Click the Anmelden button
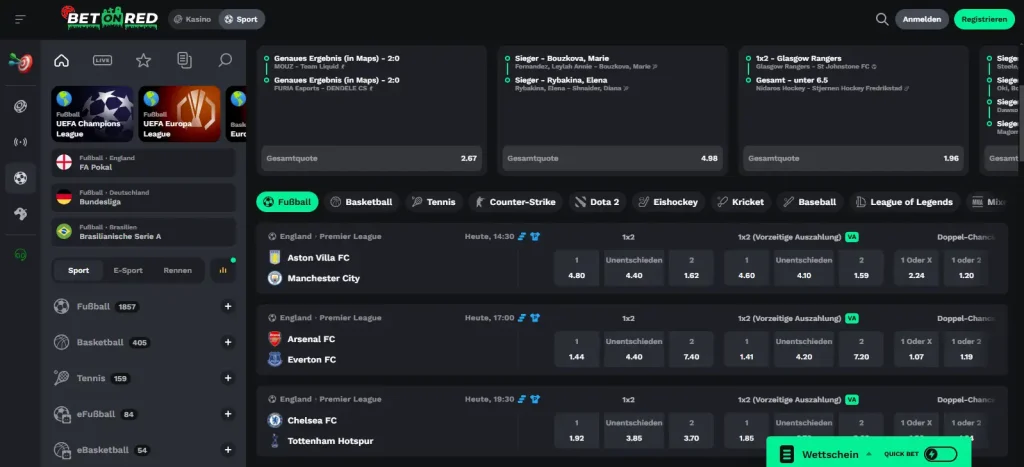Image resolution: width=1024 pixels, height=467 pixels. click(921, 20)
